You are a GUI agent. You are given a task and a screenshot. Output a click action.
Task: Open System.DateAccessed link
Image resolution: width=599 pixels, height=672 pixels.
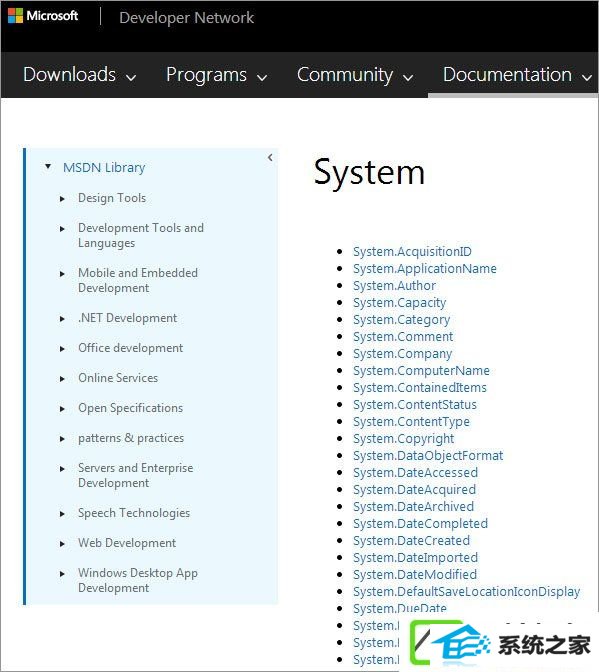click(x=415, y=473)
